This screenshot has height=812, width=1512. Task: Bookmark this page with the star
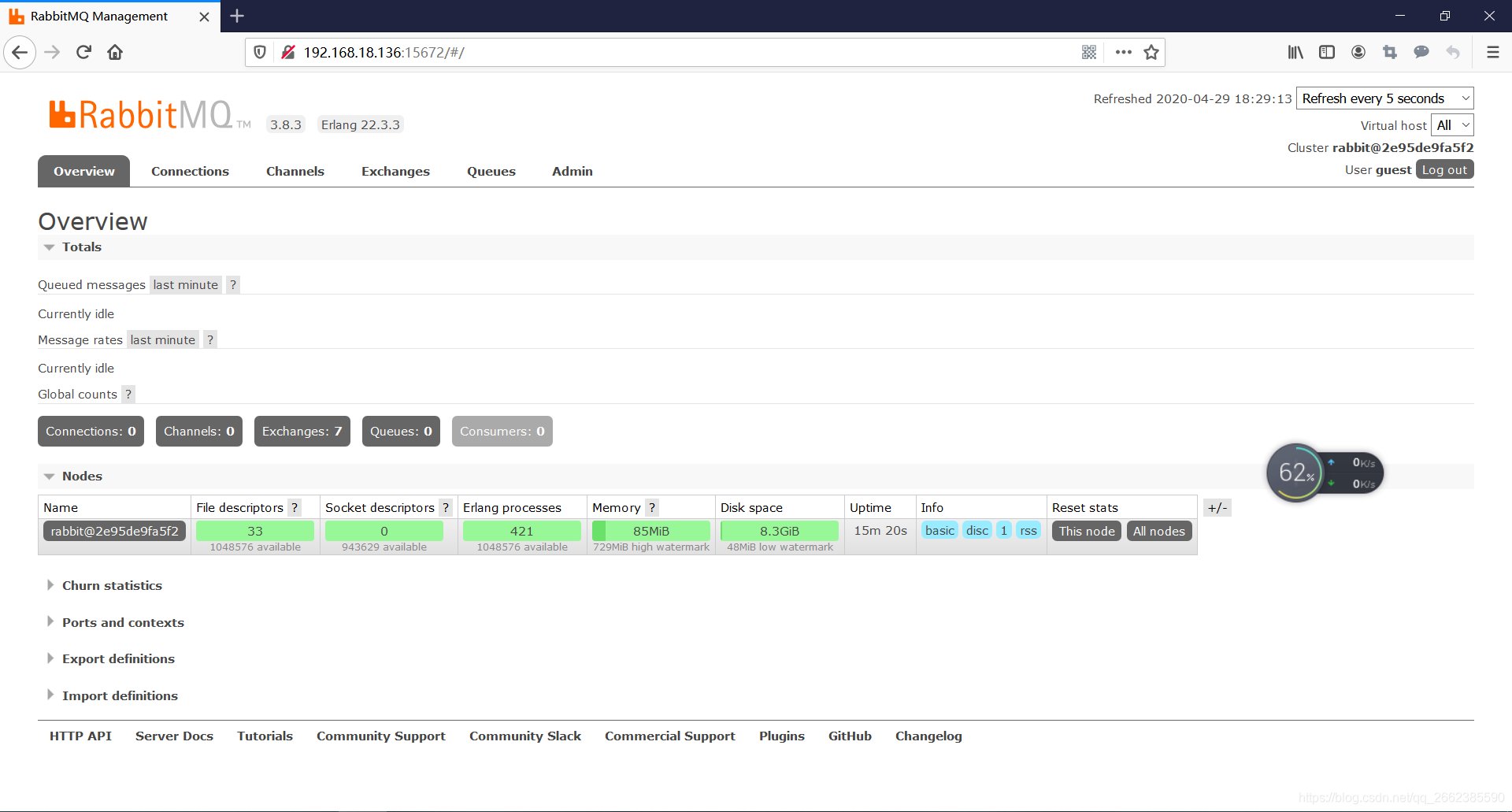1151,53
